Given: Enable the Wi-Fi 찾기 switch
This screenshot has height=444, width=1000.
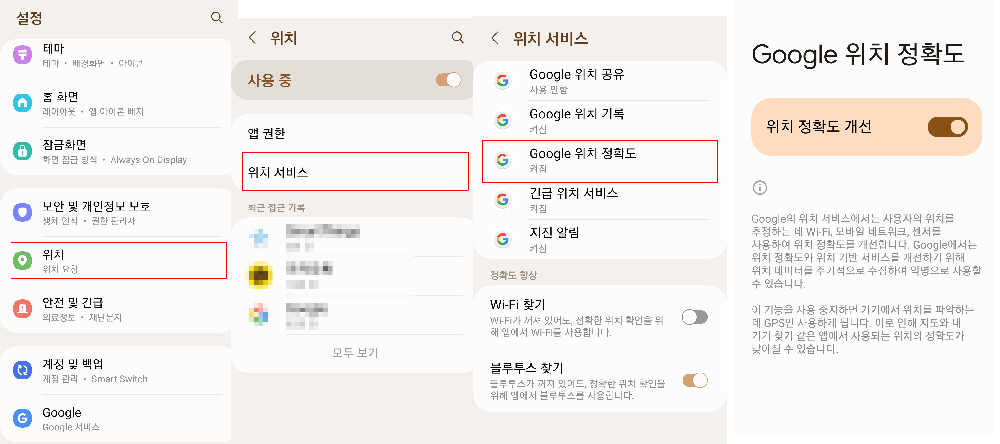Looking at the screenshot, I should 695,317.
